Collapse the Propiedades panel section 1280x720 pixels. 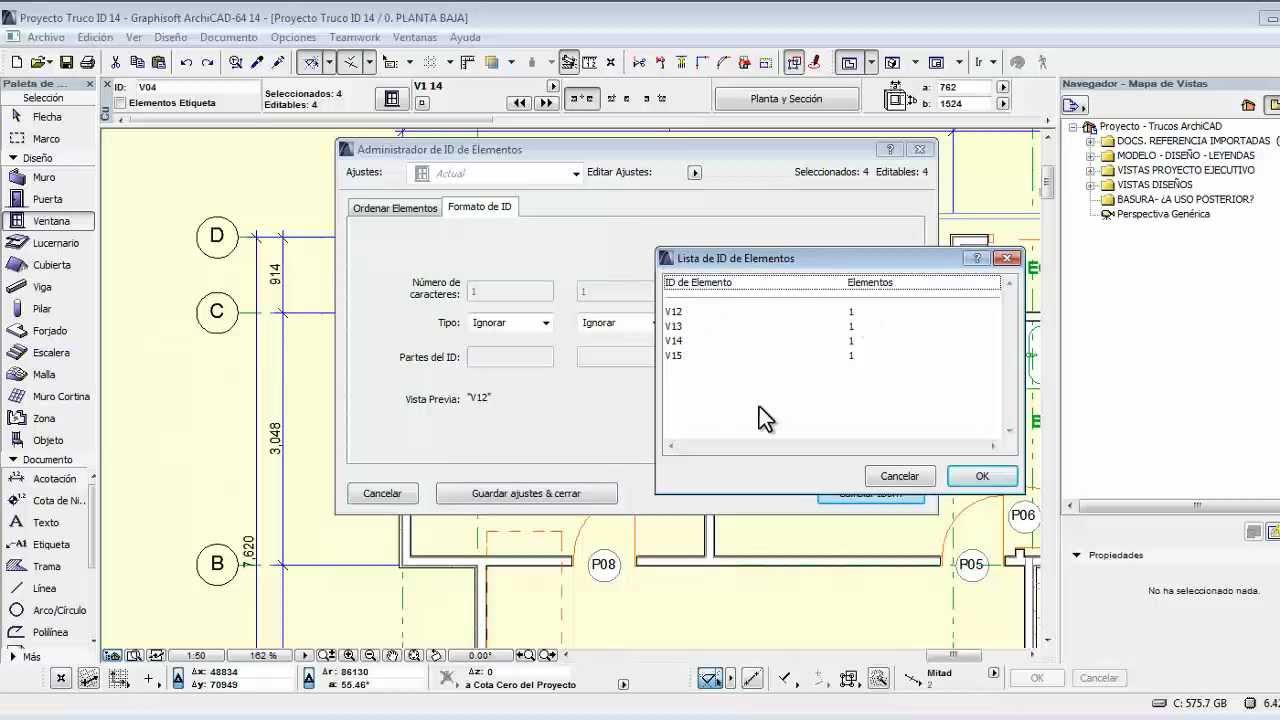tap(1077, 555)
